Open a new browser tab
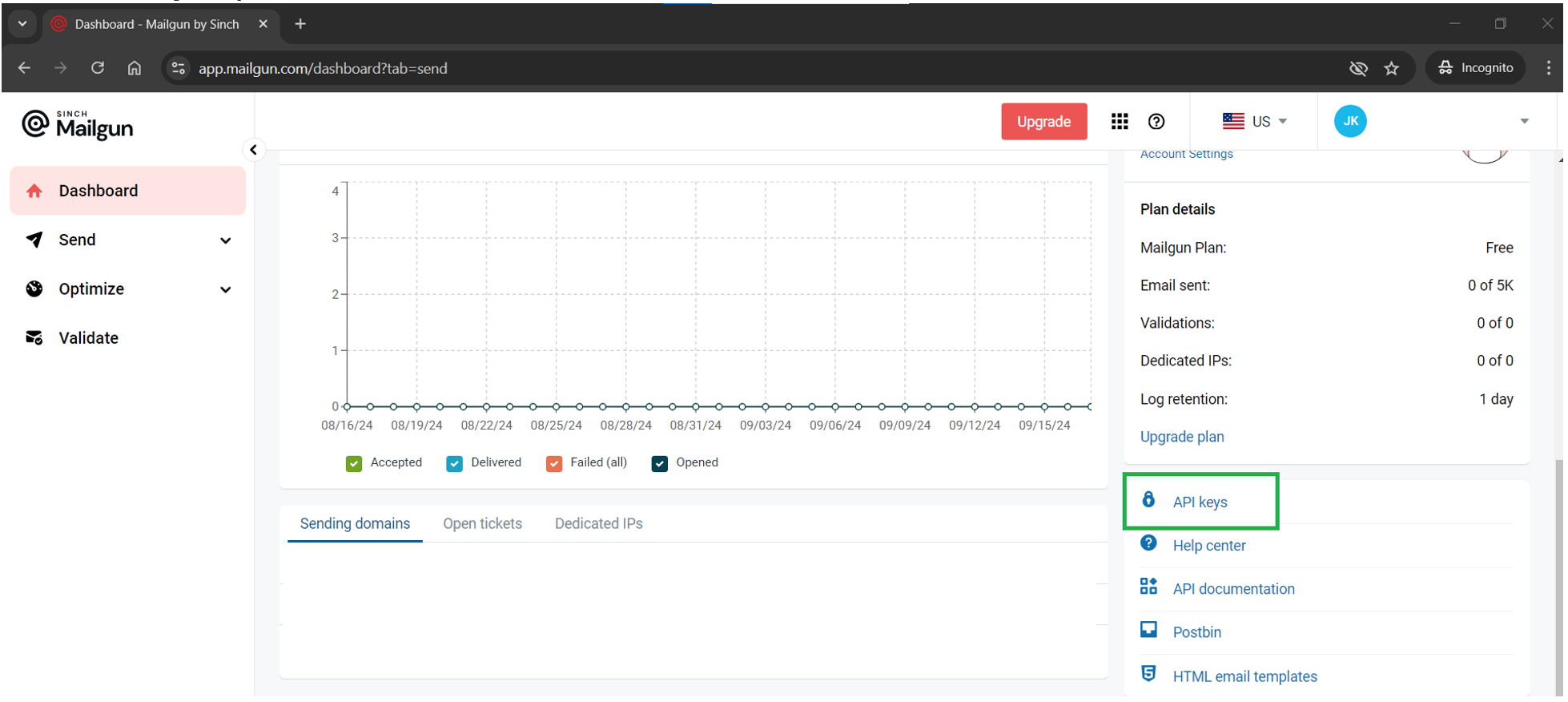Viewport: 1568px width, 702px height. 300,24
